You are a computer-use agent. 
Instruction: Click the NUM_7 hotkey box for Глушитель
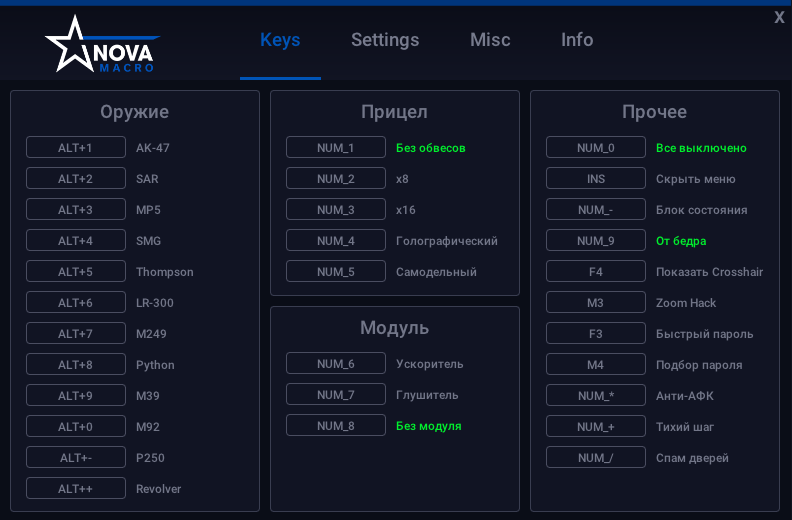[335, 395]
